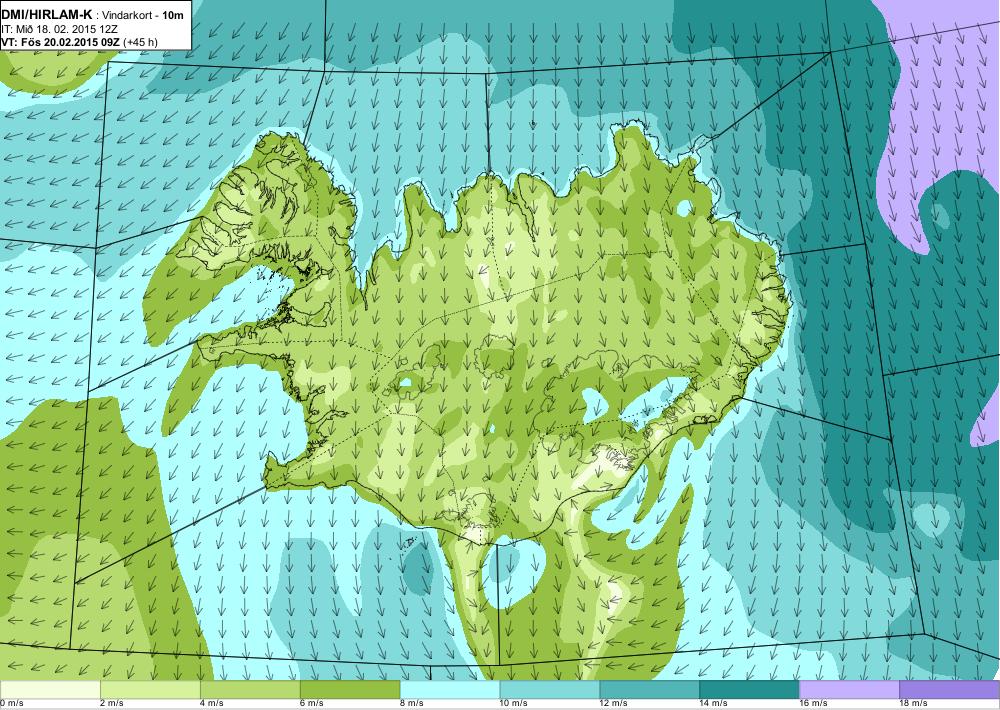Screen dimensions: 1000x710
Task: Click the 8–10 m/s pale cyan legend swatch
Action: (x=450, y=690)
